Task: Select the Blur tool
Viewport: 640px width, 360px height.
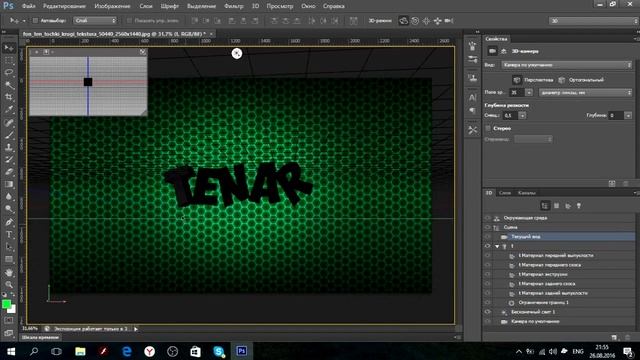Action: [x=9, y=196]
